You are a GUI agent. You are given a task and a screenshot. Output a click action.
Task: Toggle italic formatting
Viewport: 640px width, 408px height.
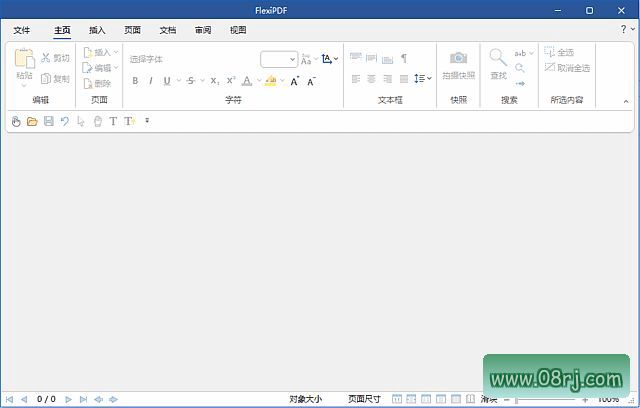tap(151, 81)
